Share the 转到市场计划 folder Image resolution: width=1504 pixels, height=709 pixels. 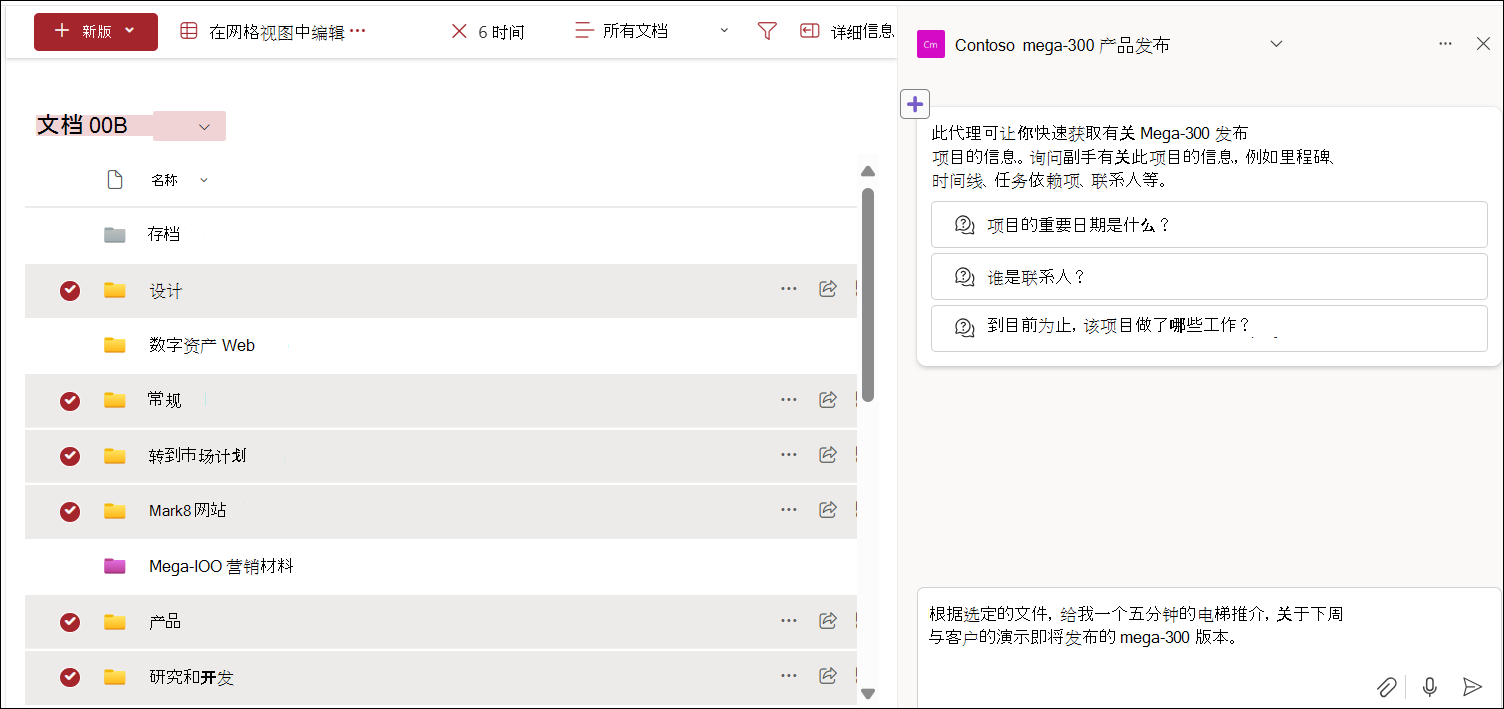828,454
